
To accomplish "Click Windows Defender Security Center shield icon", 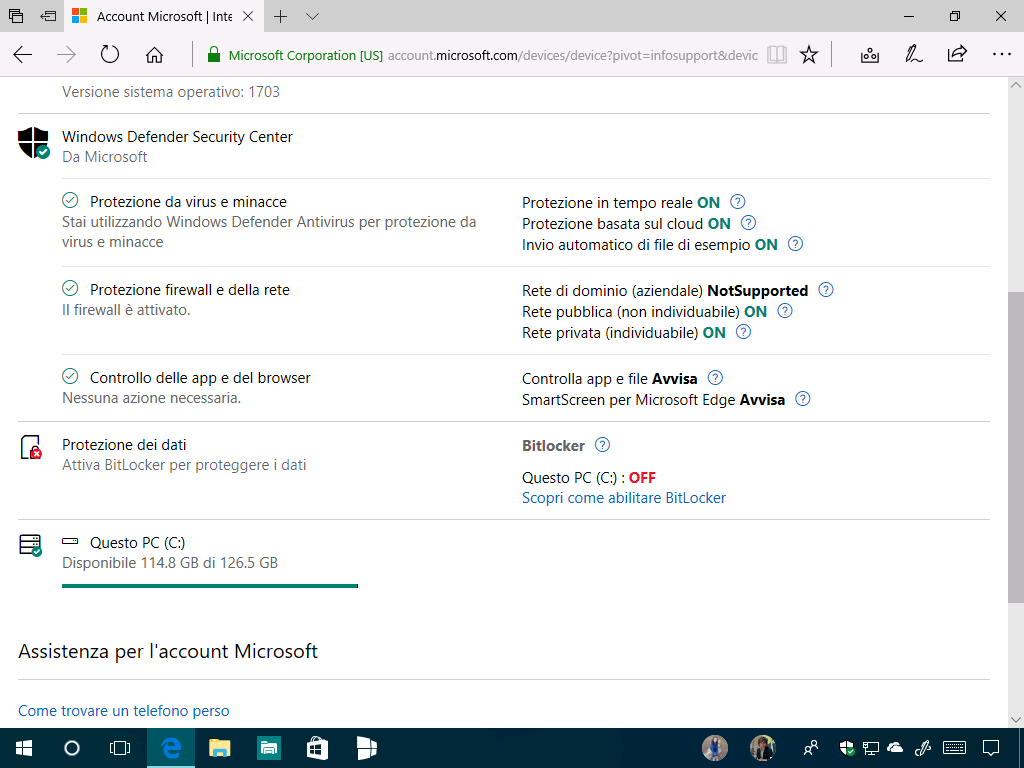I will tap(33, 142).
